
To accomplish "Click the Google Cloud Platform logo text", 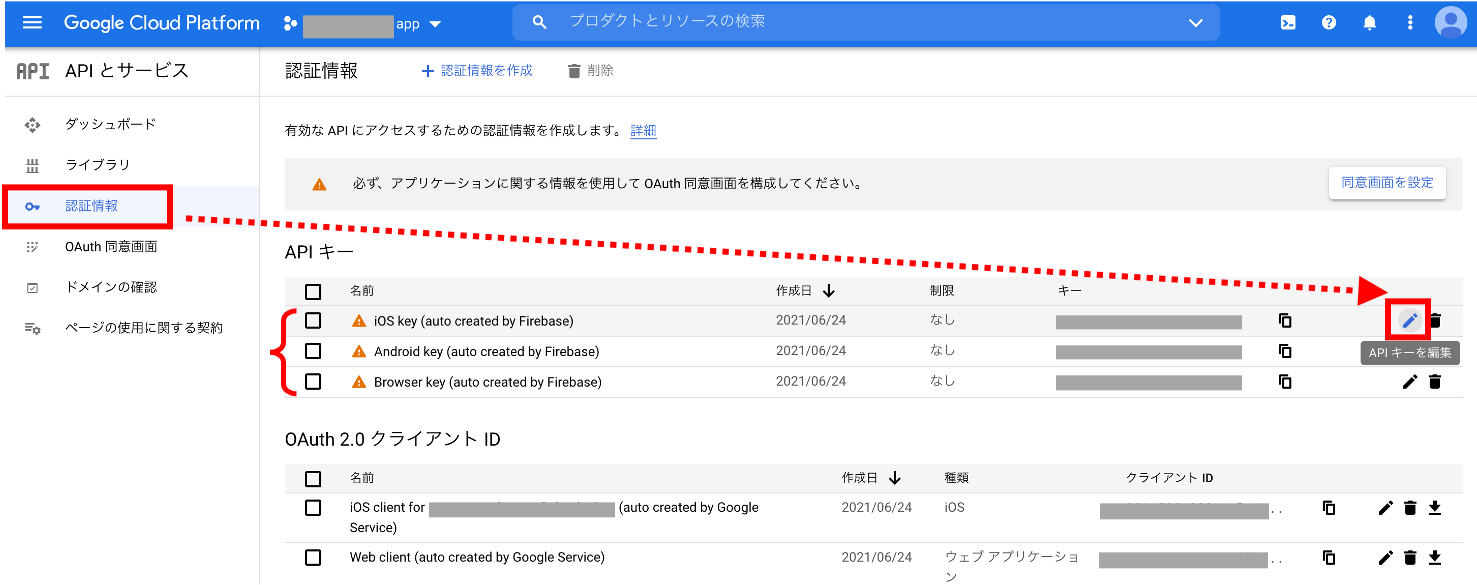I will click(x=162, y=23).
